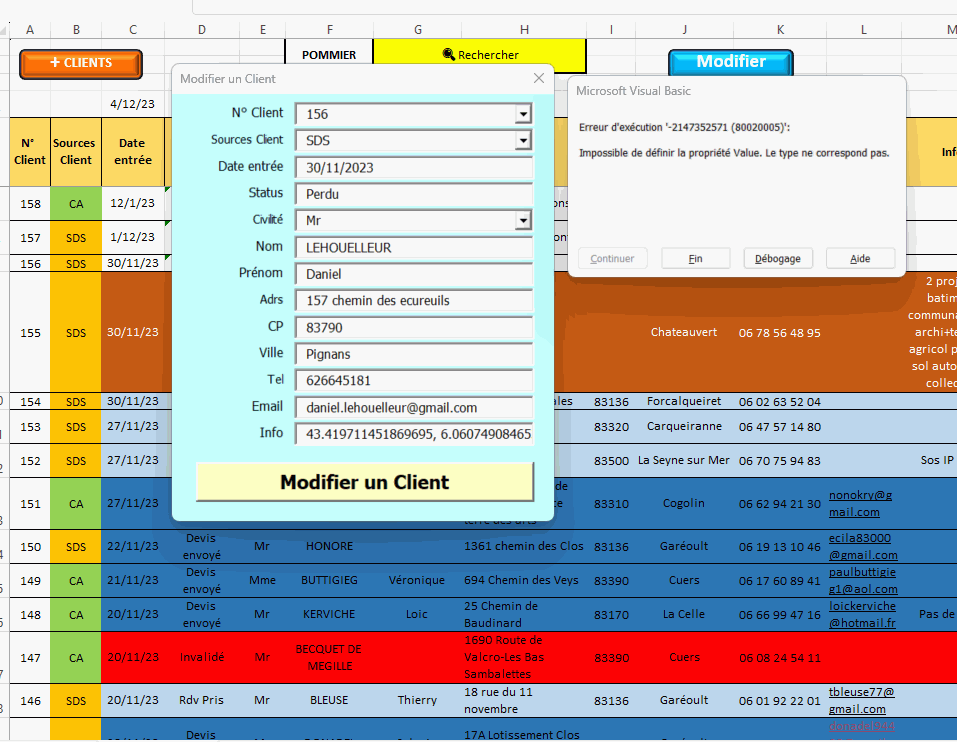Viewport: 957px width, 742px height.
Task: Click the Véronique first name cell
Action: pos(417,580)
